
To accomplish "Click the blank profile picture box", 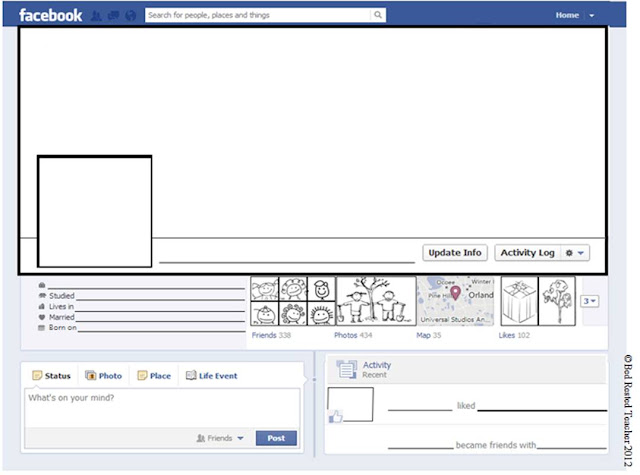I will tap(95, 211).
